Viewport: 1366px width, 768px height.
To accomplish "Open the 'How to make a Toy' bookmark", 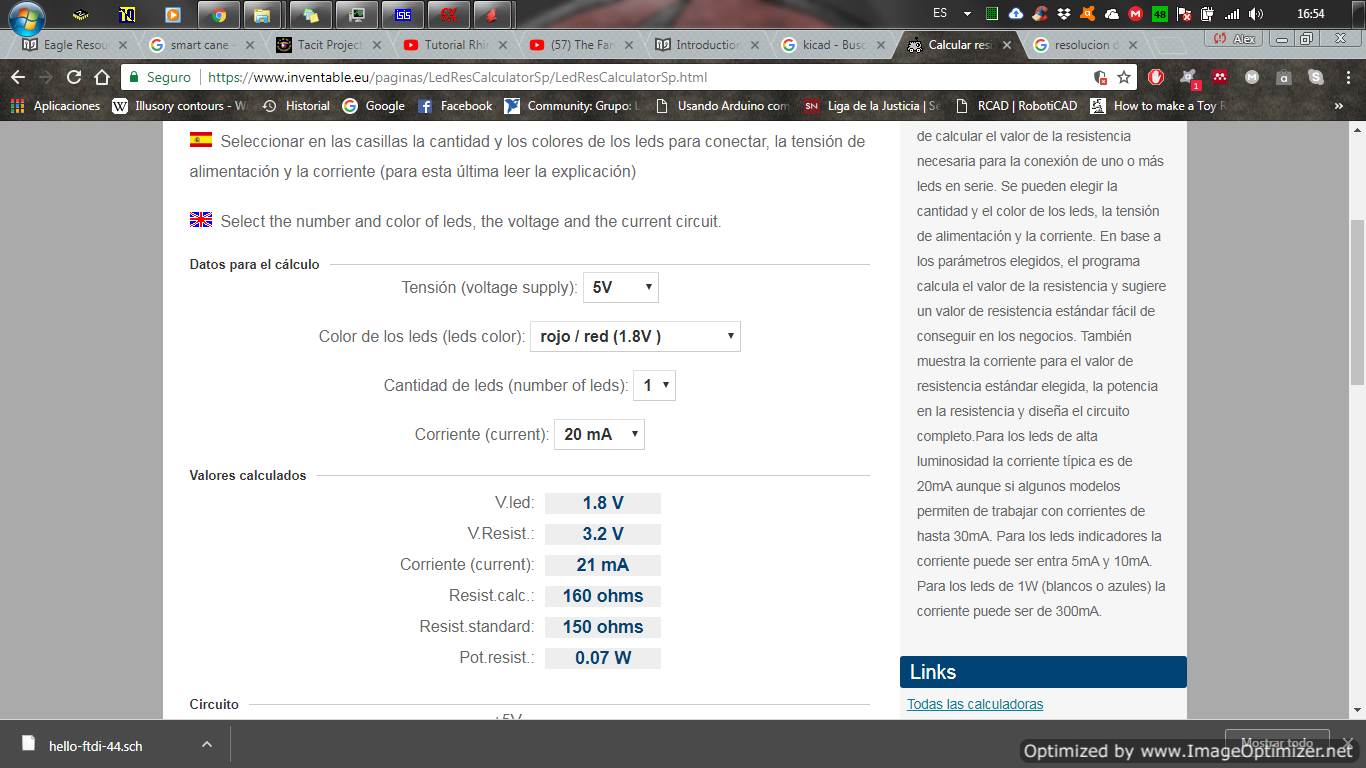I will point(1158,105).
